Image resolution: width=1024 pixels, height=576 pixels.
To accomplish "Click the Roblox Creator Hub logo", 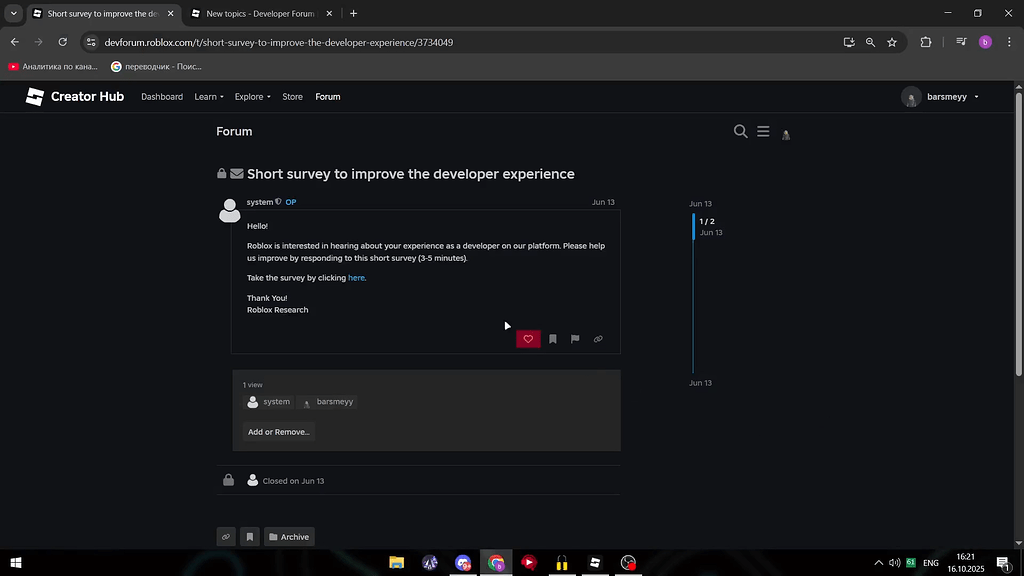I will tap(74, 97).
